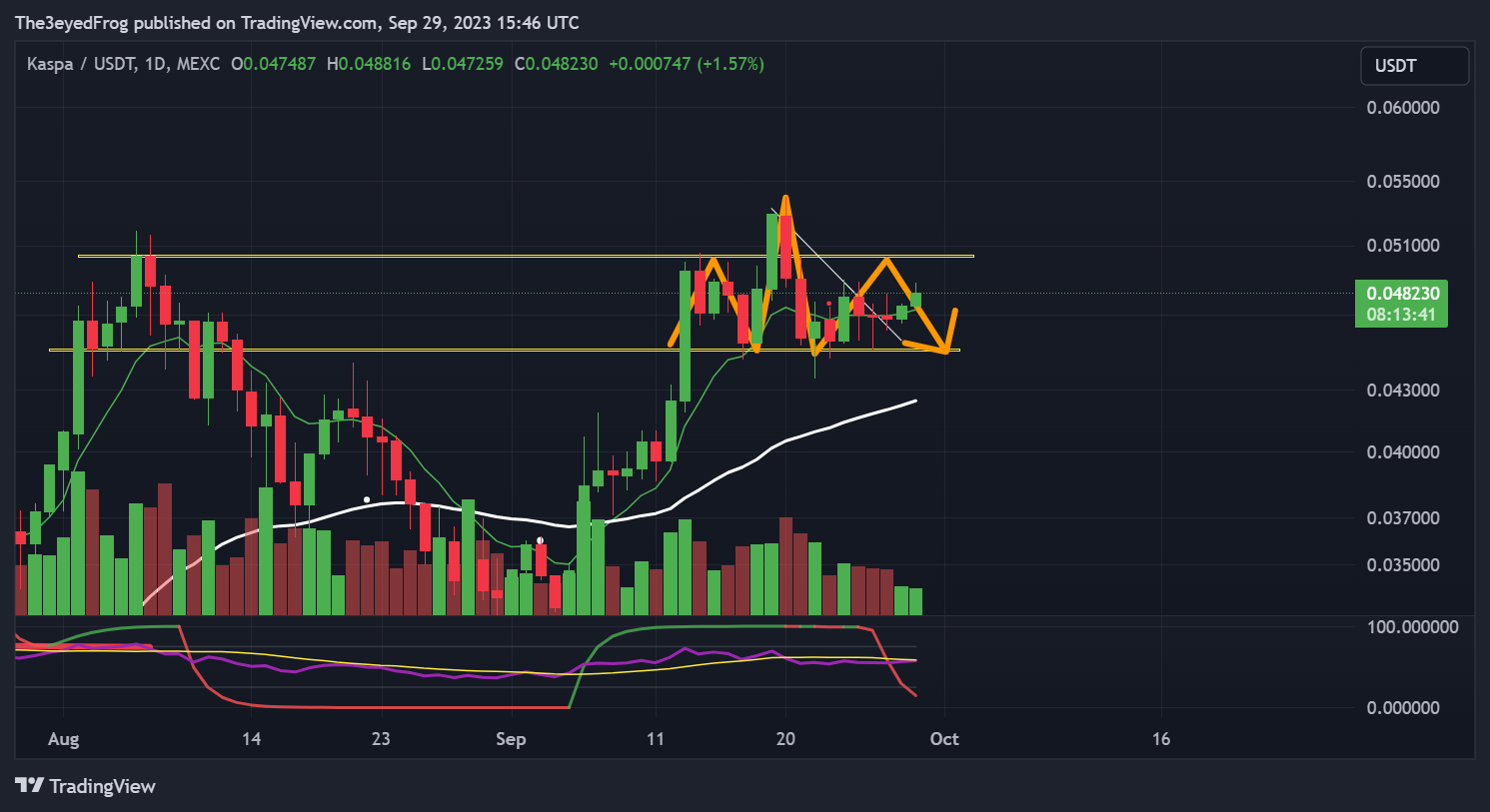The width and height of the screenshot is (1490, 812).
Task: Click the candle countdown timer 08:13:41
Action: (x=1401, y=315)
